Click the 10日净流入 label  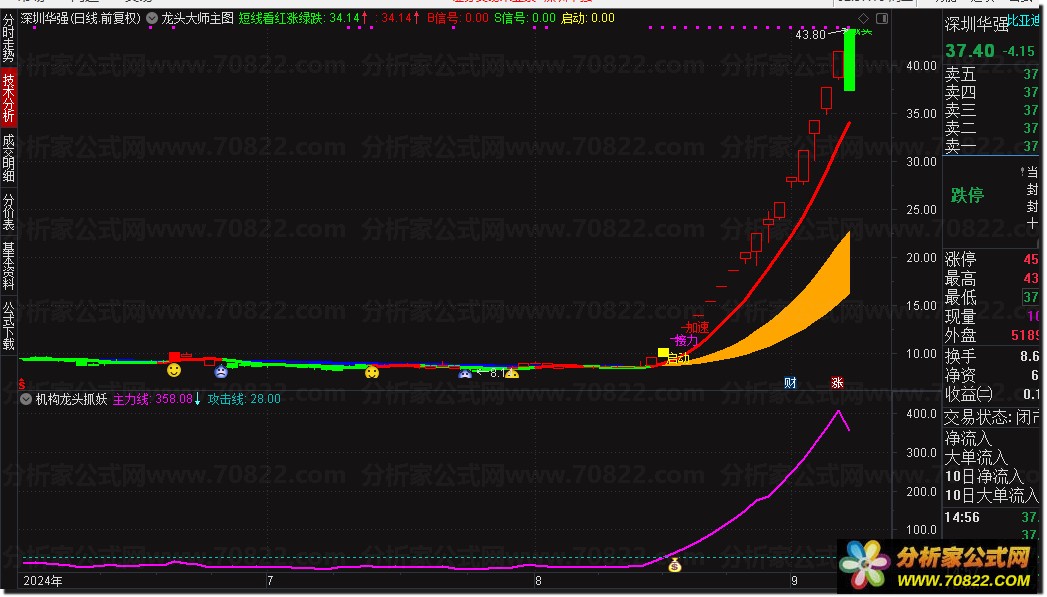click(984, 476)
